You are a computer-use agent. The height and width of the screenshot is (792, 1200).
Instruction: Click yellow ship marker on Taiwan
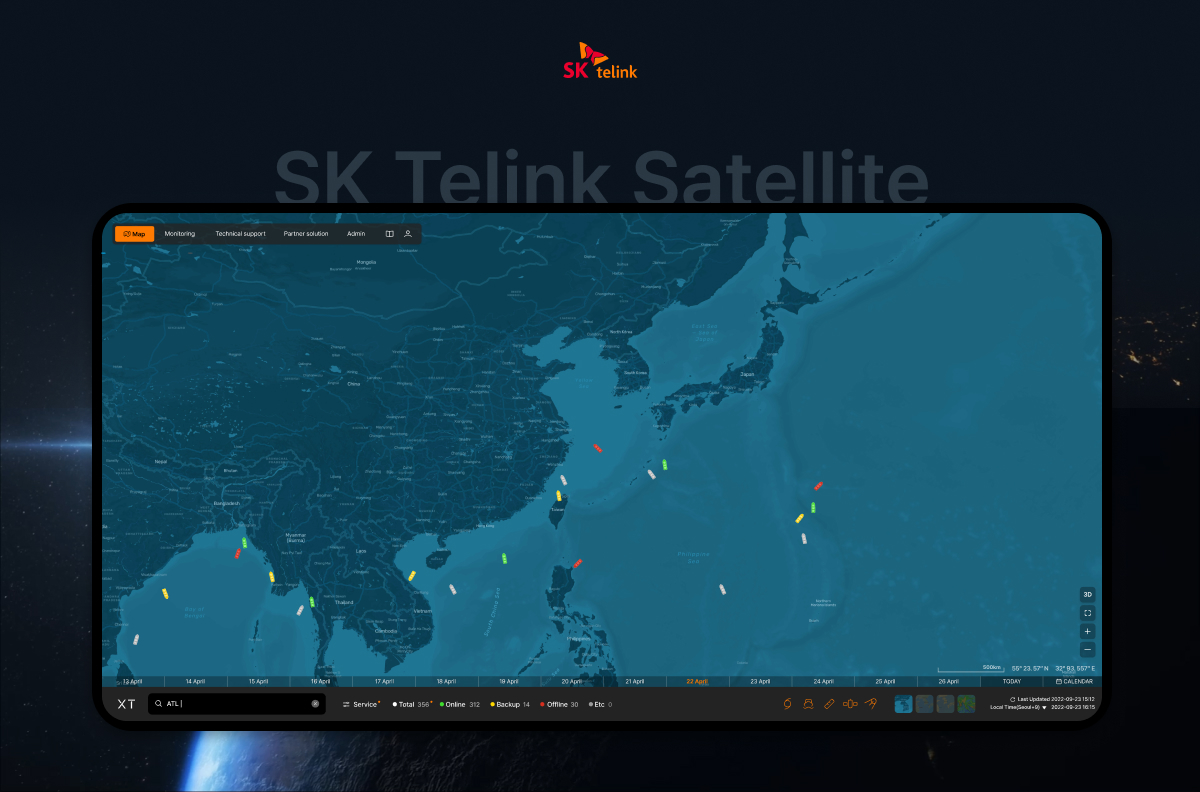tap(558, 496)
